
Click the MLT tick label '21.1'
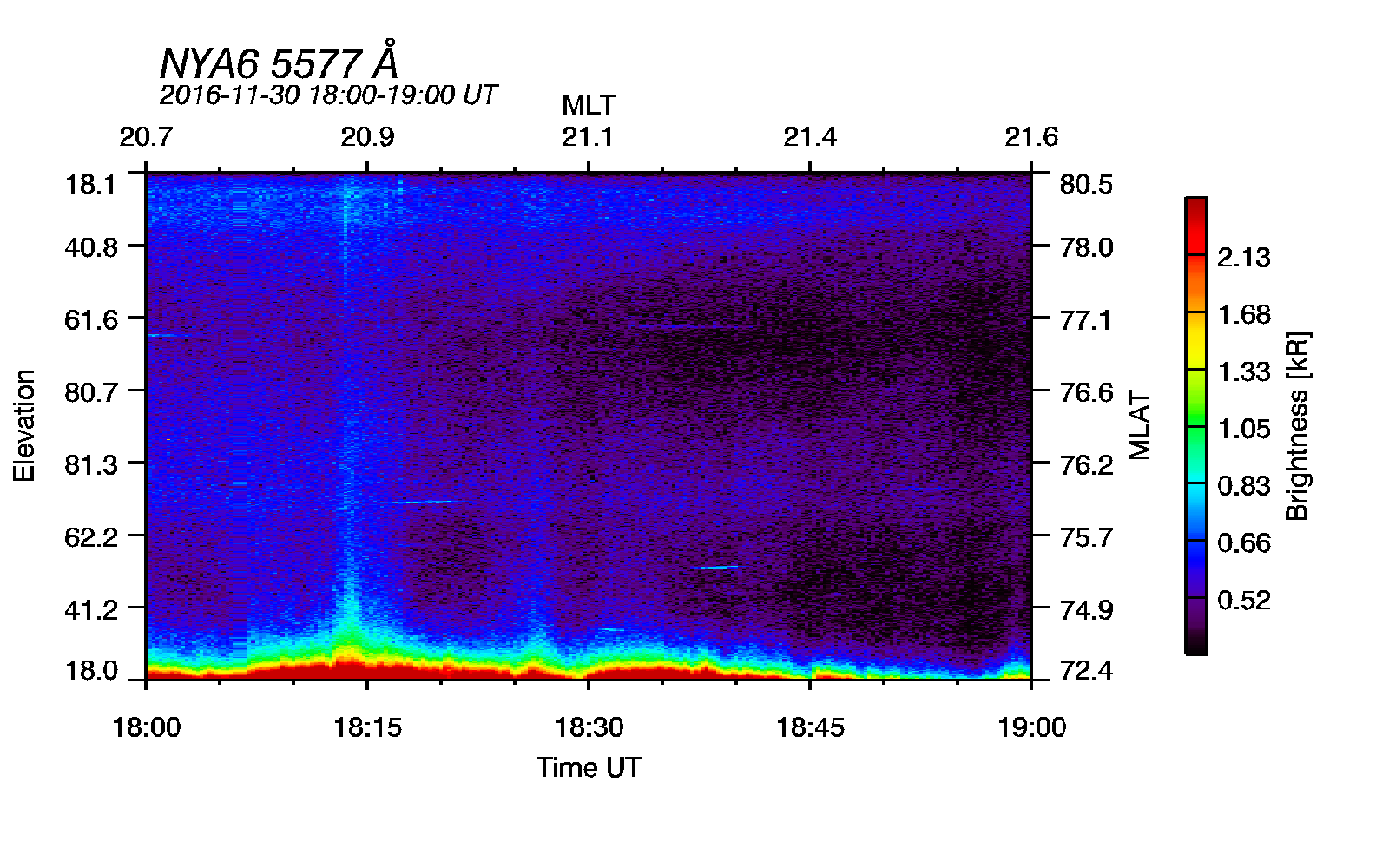(589, 137)
